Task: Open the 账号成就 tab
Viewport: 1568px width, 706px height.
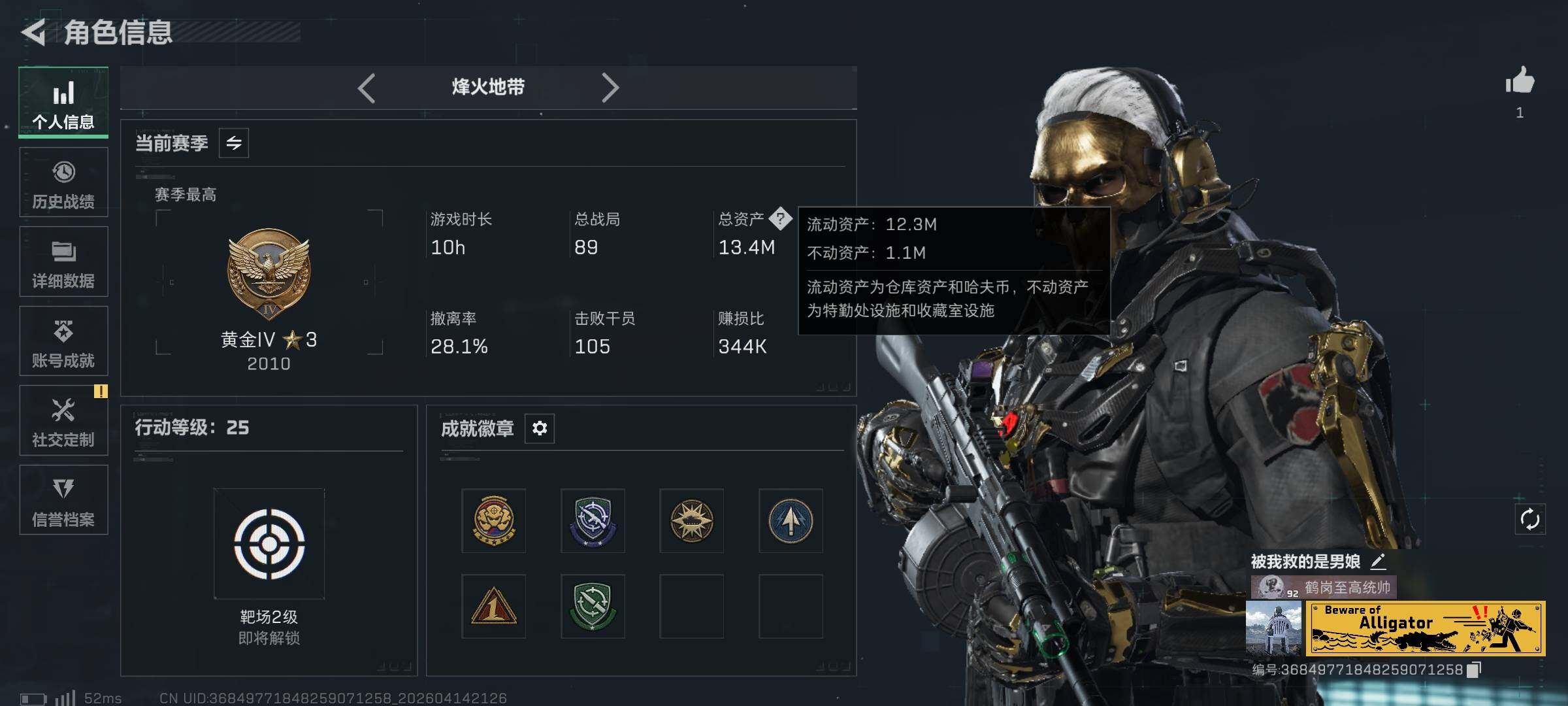Action: tap(63, 341)
